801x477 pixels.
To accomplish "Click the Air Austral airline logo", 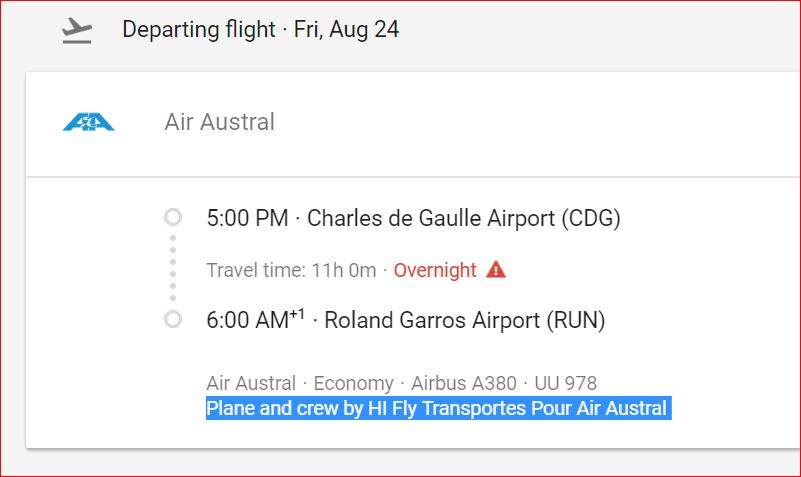I will point(88,123).
